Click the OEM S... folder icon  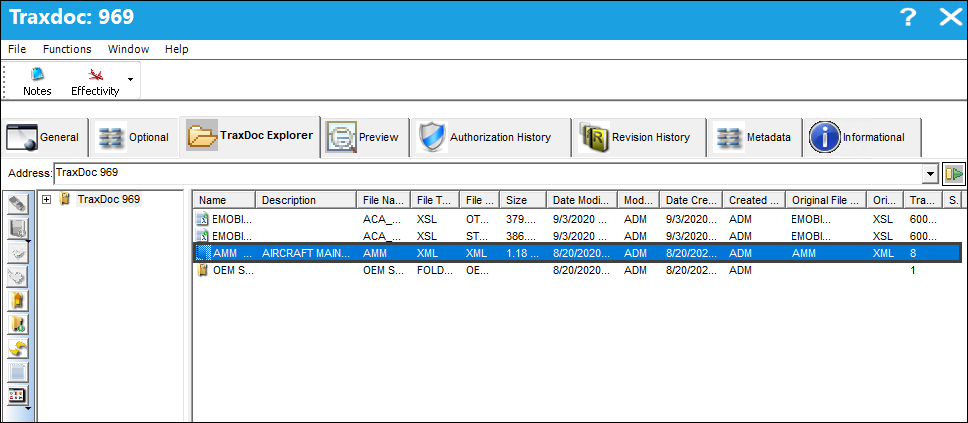click(202, 270)
